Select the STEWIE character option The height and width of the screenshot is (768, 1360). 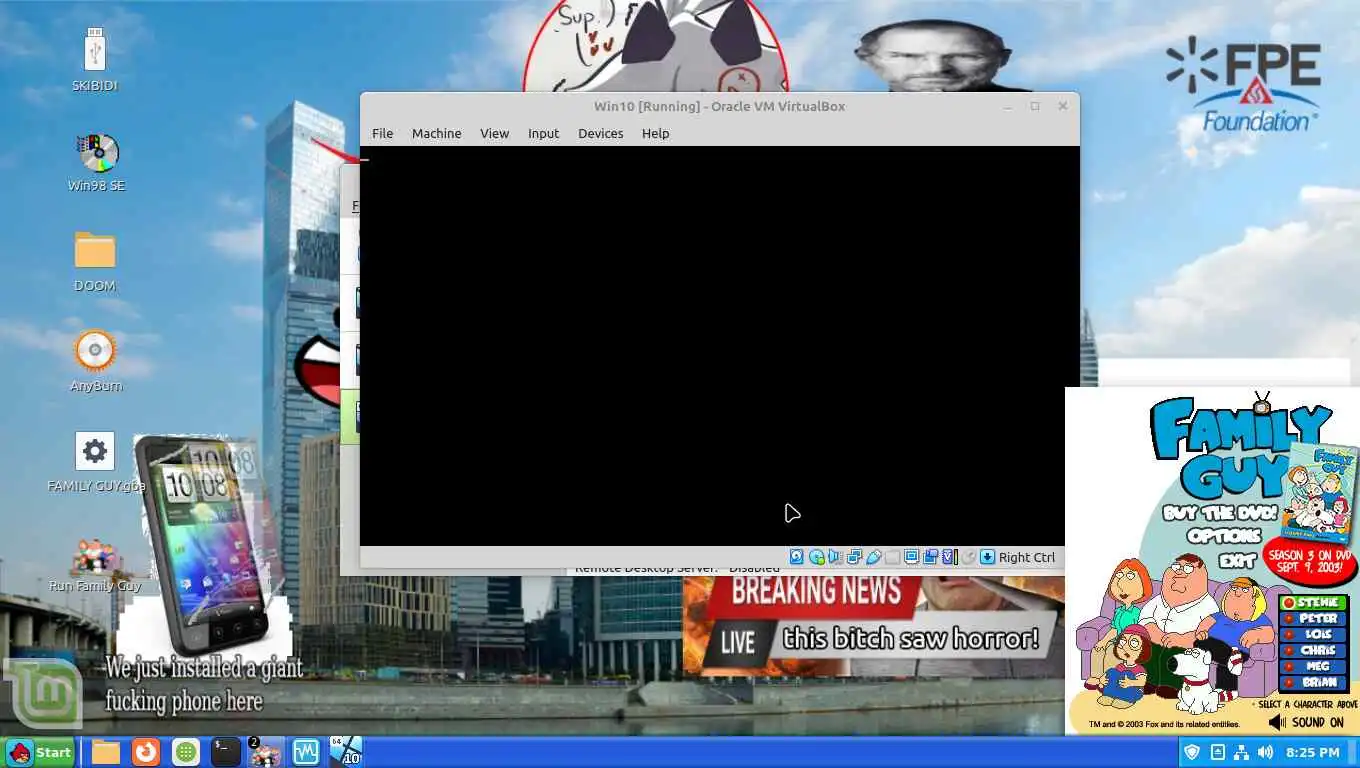pyautogui.click(x=1315, y=603)
